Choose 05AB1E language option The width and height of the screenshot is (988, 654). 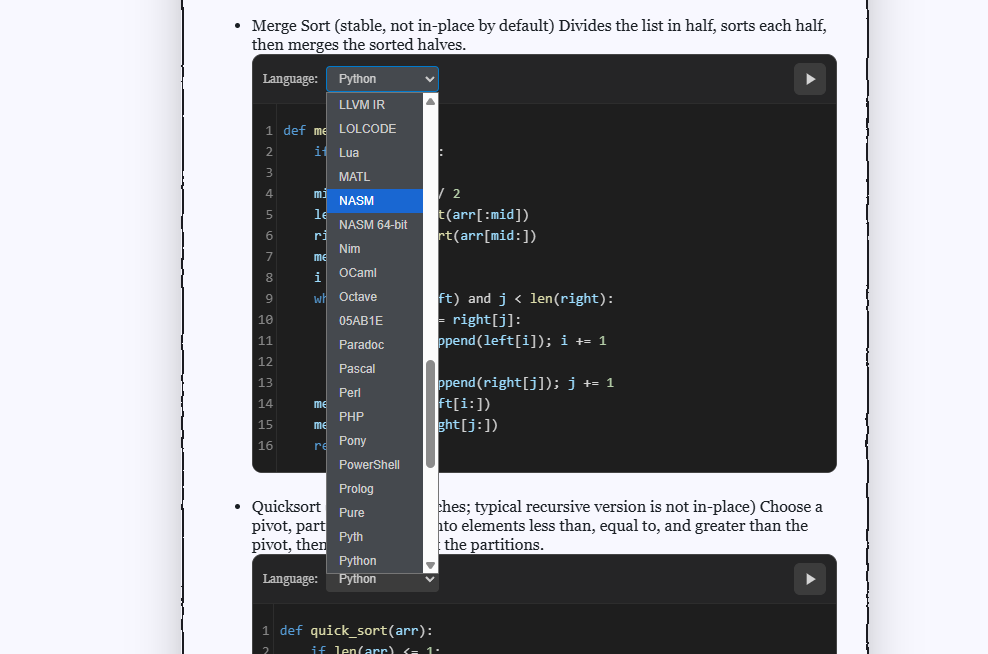pyautogui.click(x=375, y=320)
